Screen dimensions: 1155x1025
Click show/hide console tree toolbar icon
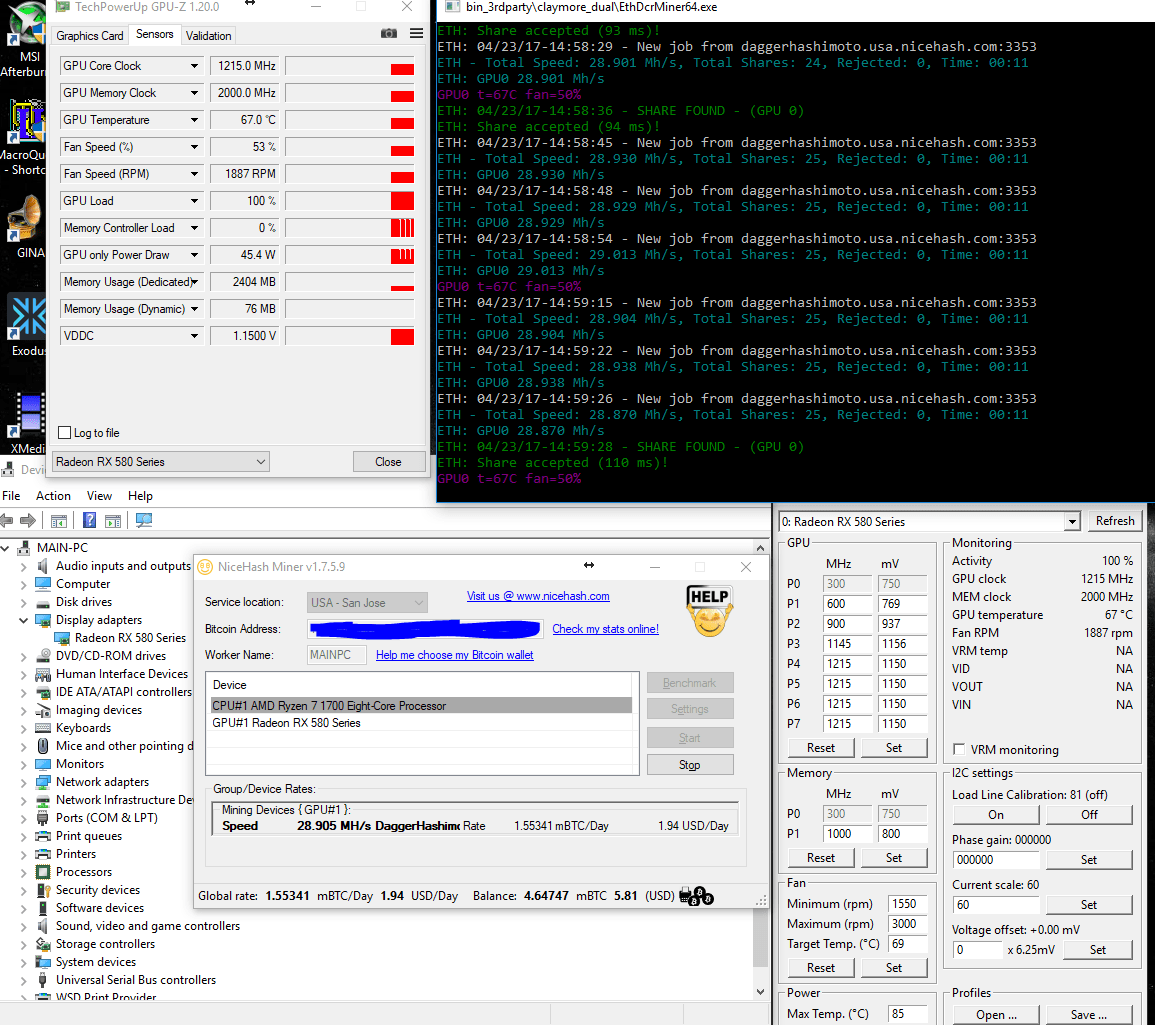click(59, 521)
